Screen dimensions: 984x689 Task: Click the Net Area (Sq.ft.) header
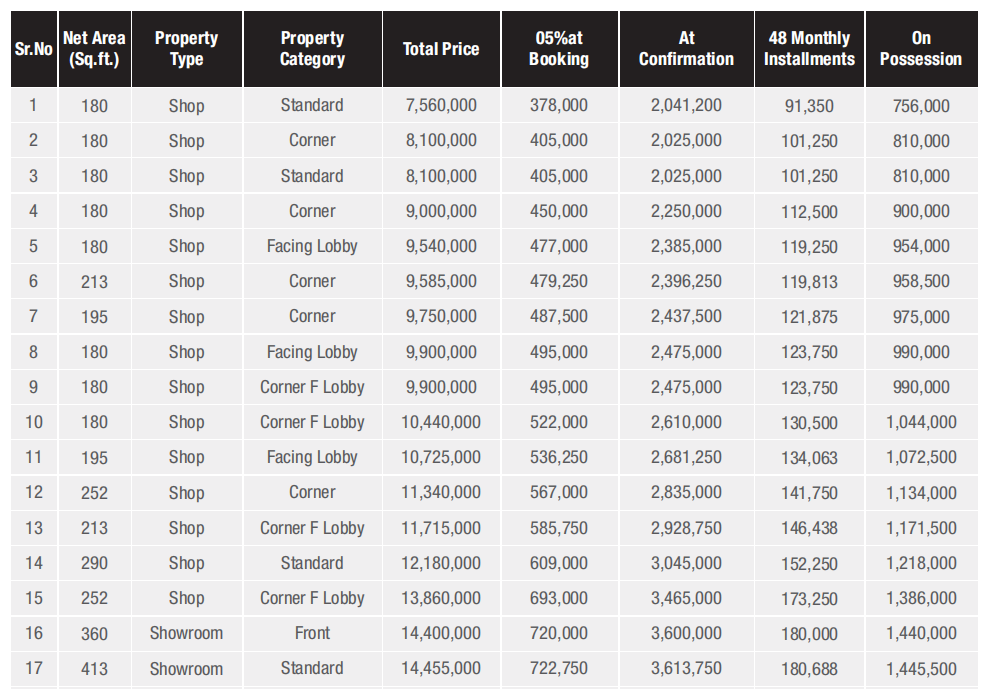click(94, 49)
